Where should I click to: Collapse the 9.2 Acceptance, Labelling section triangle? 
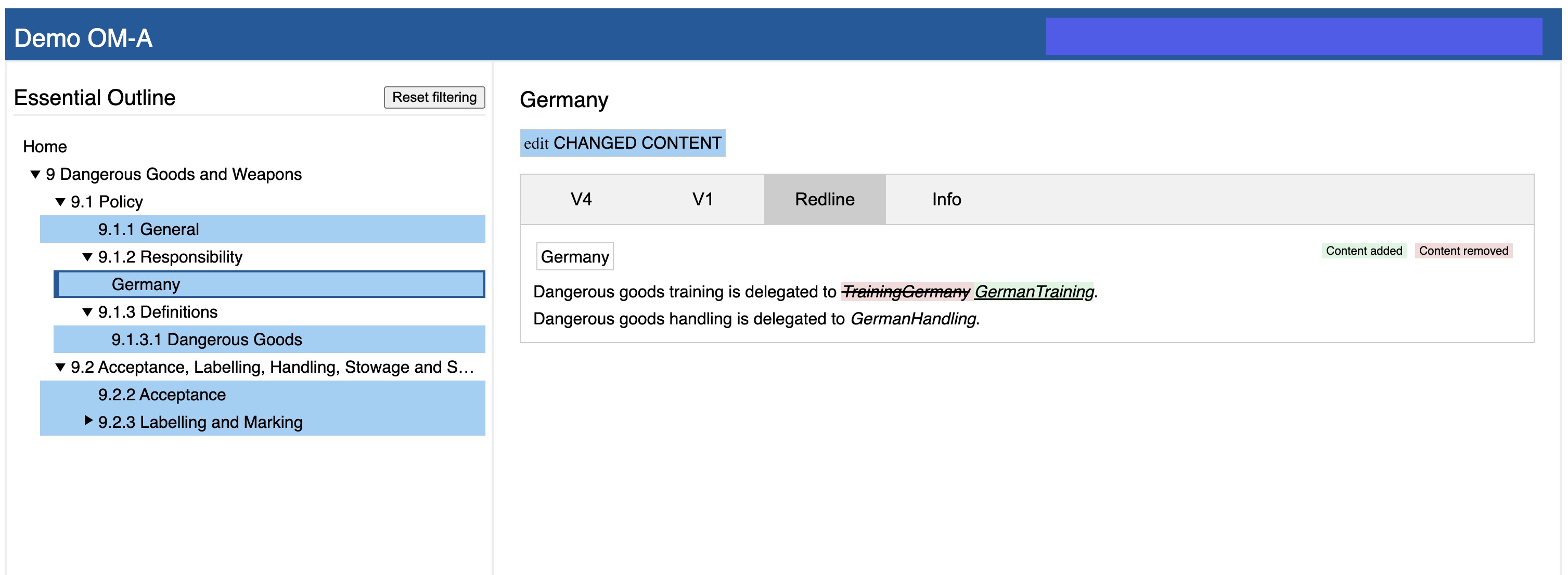pyautogui.click(x=60, y=368)
